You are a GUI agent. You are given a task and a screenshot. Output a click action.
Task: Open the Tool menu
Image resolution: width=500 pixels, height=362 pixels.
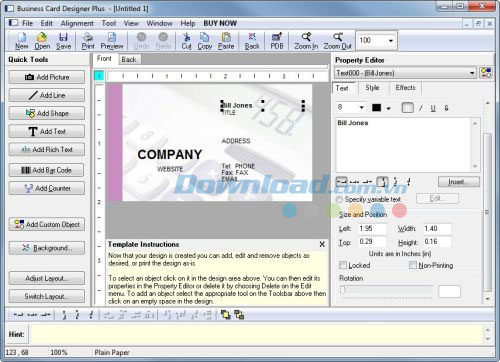(109, 23)
